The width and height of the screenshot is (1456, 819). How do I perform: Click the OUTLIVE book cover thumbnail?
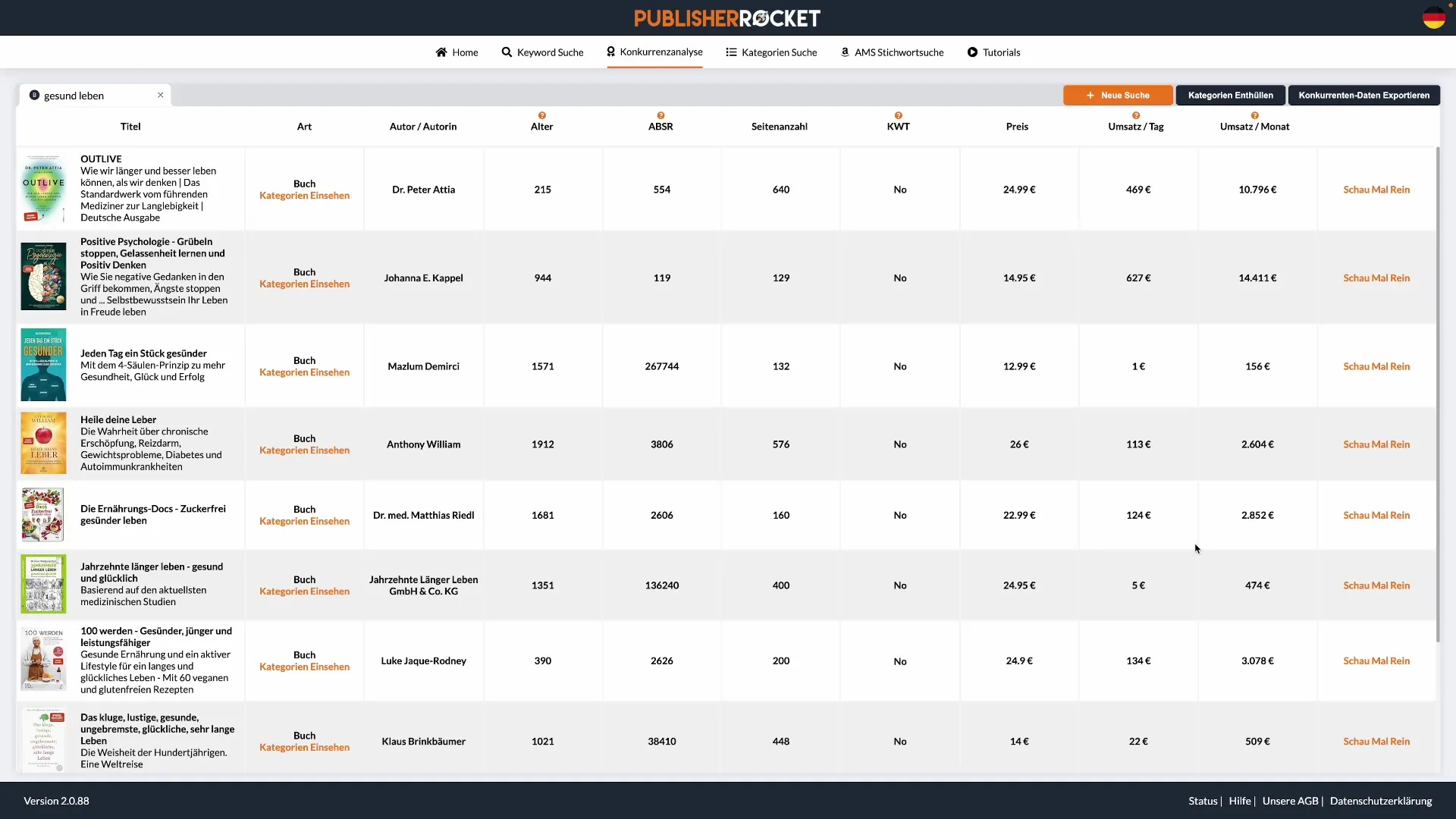point(43,189)
